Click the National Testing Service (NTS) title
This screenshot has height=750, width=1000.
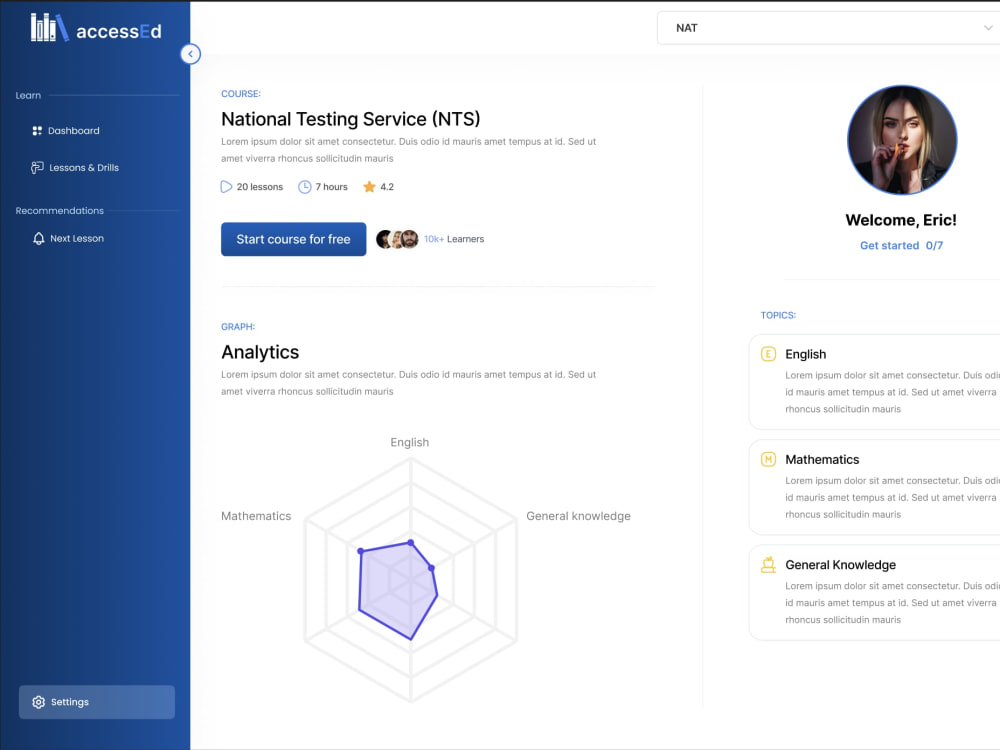351,119
